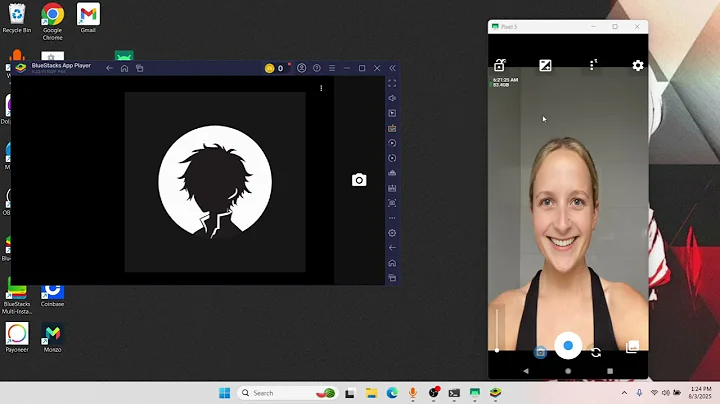Select the Gmail desktop shortcut
720x404 pixels.
pos(88,18)
